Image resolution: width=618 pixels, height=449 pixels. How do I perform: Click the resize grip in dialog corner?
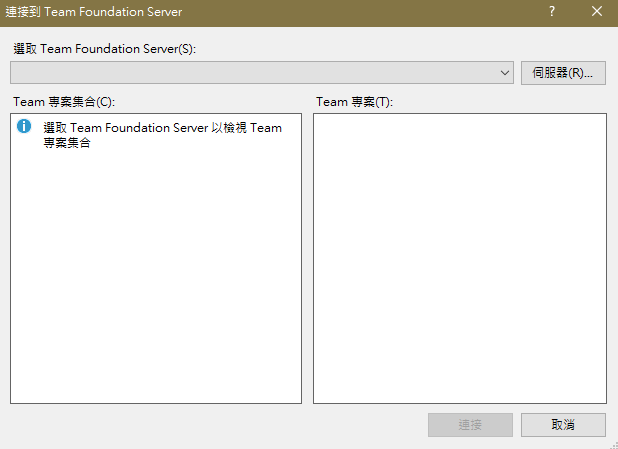point(612,443)
